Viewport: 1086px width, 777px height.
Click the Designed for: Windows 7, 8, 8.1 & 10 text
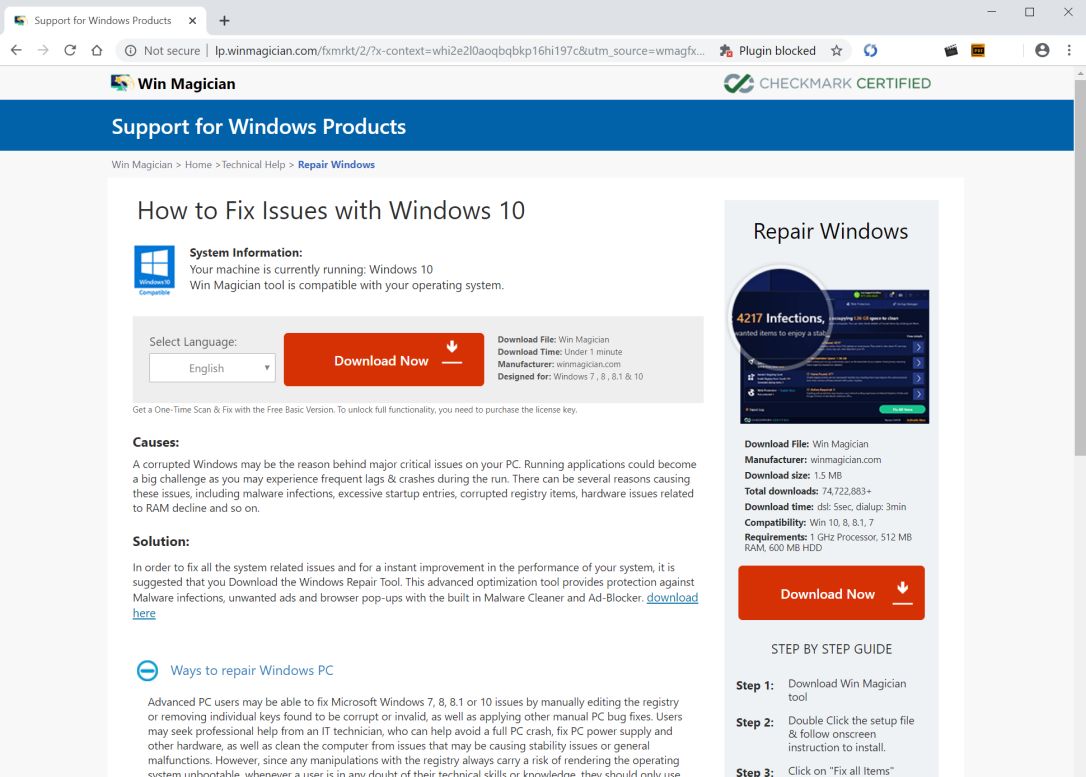click(570, 377)
